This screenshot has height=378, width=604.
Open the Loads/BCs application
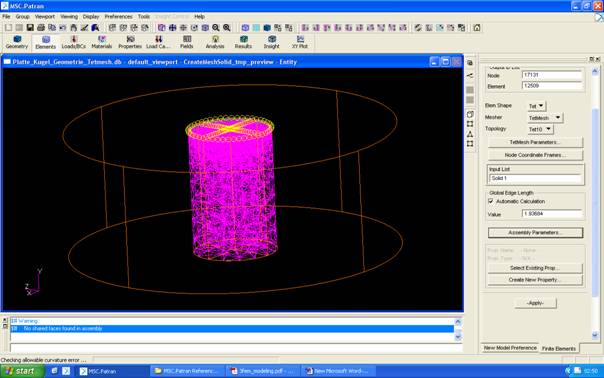pyautogui.click(x=74, y=42)
